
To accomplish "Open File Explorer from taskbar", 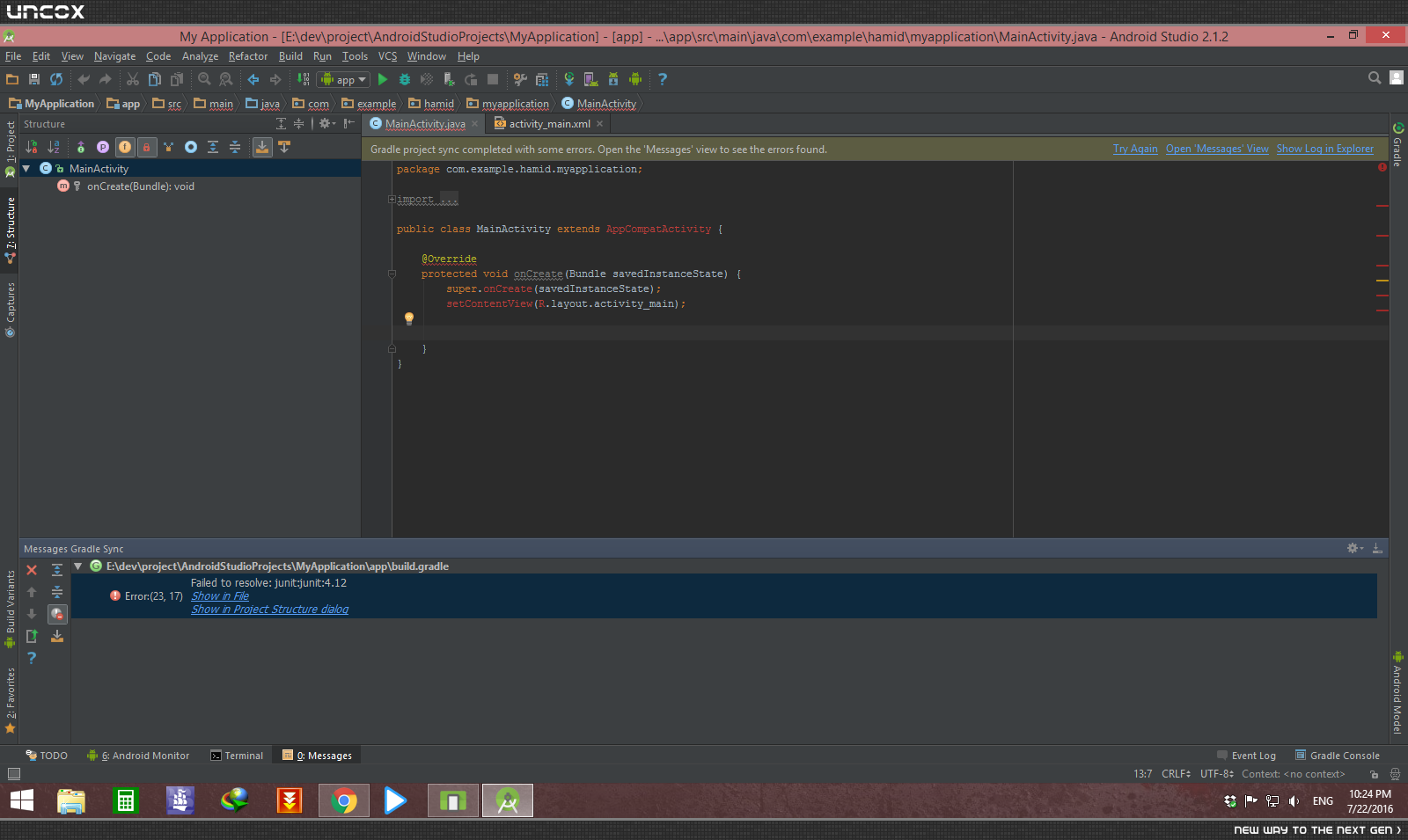I will click(70, 800).
